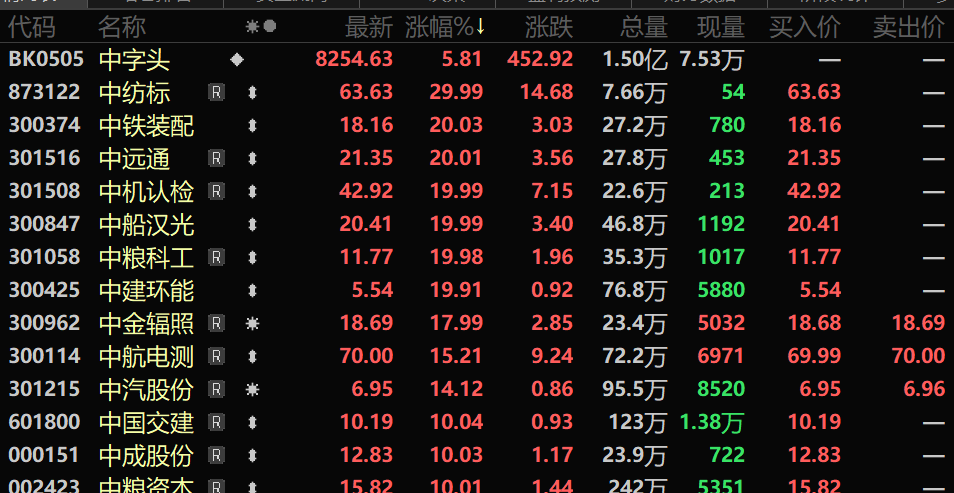
Task: Open stock 中汽股份
Action: pyautogui.click(x=147, y=388)
